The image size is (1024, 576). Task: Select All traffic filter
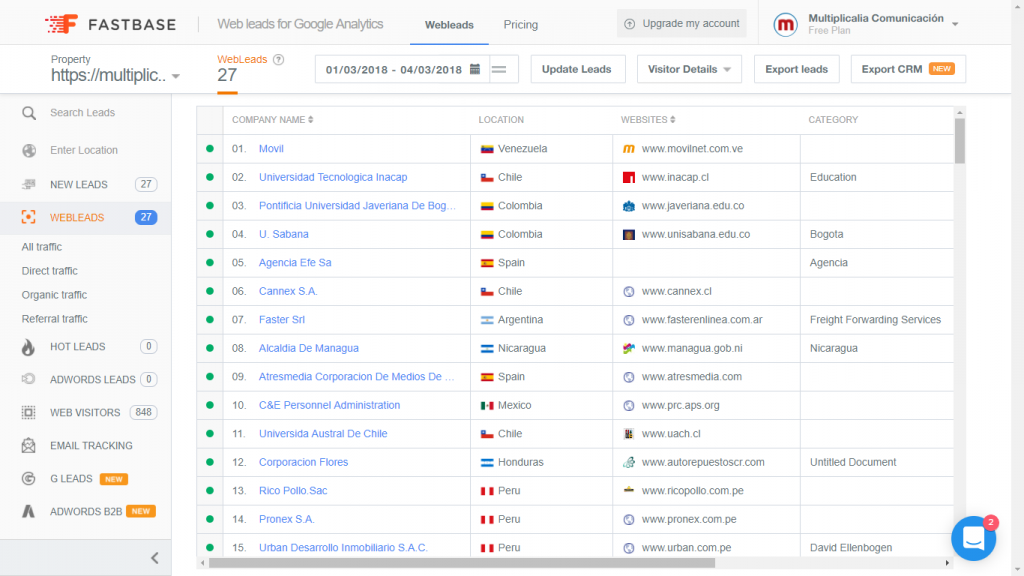click(x=42, y=247)
